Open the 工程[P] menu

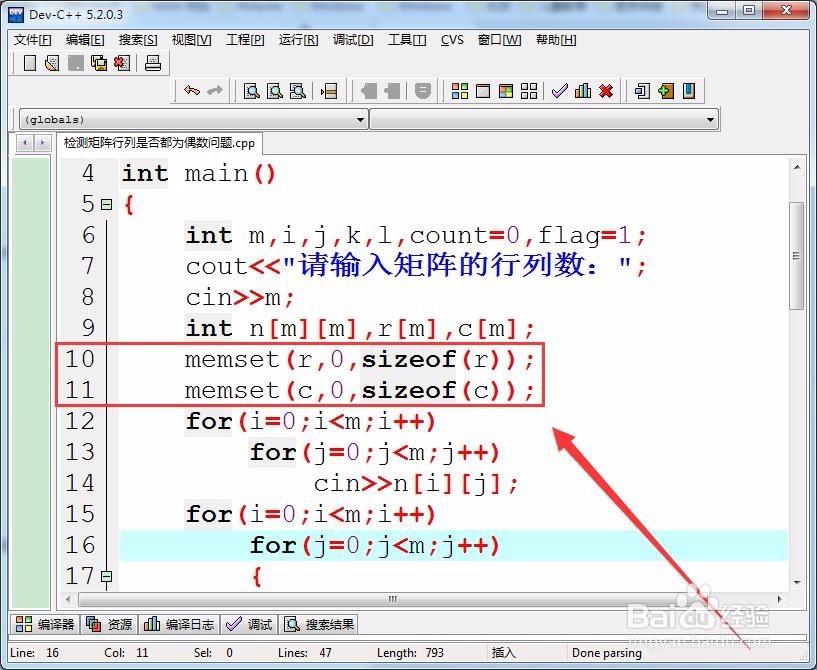click(245, 40)
